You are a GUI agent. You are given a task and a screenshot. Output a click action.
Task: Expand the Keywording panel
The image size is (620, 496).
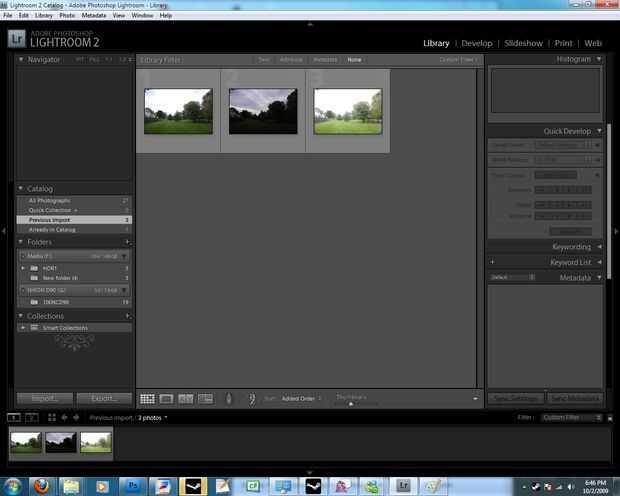(x=599, y=247)
